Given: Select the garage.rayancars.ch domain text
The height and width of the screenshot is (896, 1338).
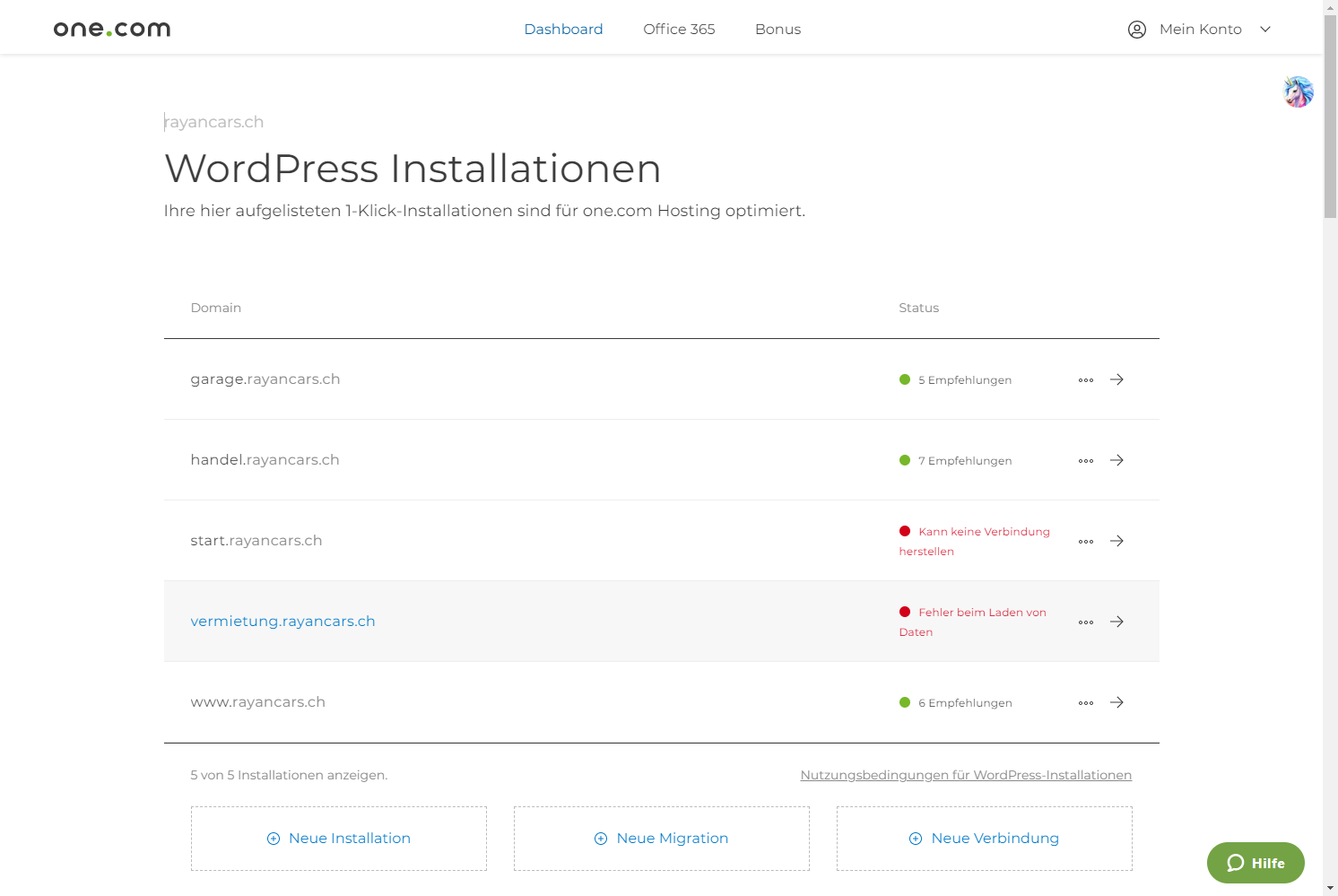Looking at the screenshot, I should 265,378.
